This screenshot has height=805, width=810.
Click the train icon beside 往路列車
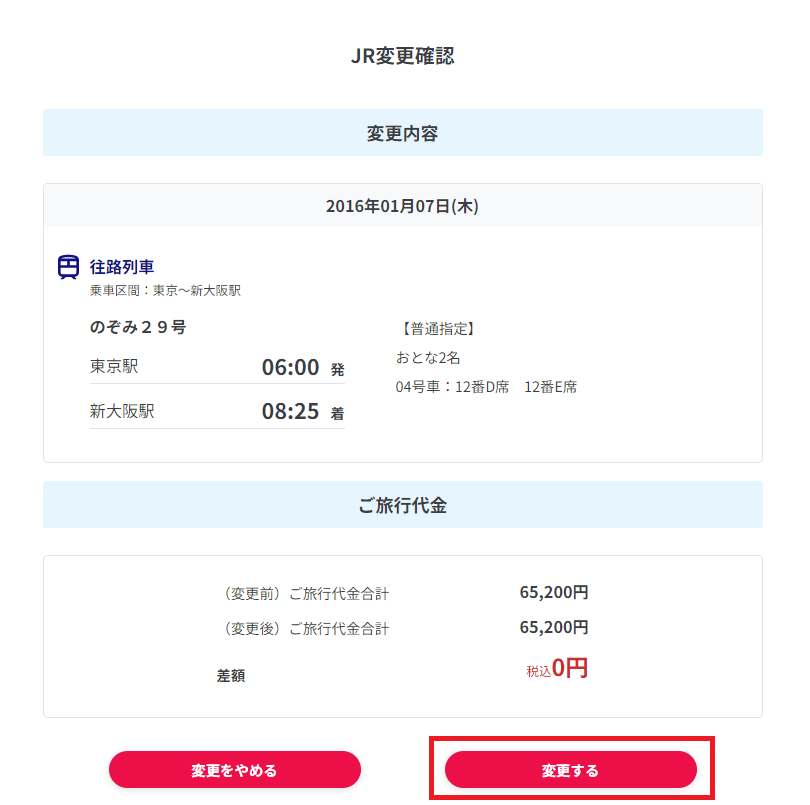68,267
